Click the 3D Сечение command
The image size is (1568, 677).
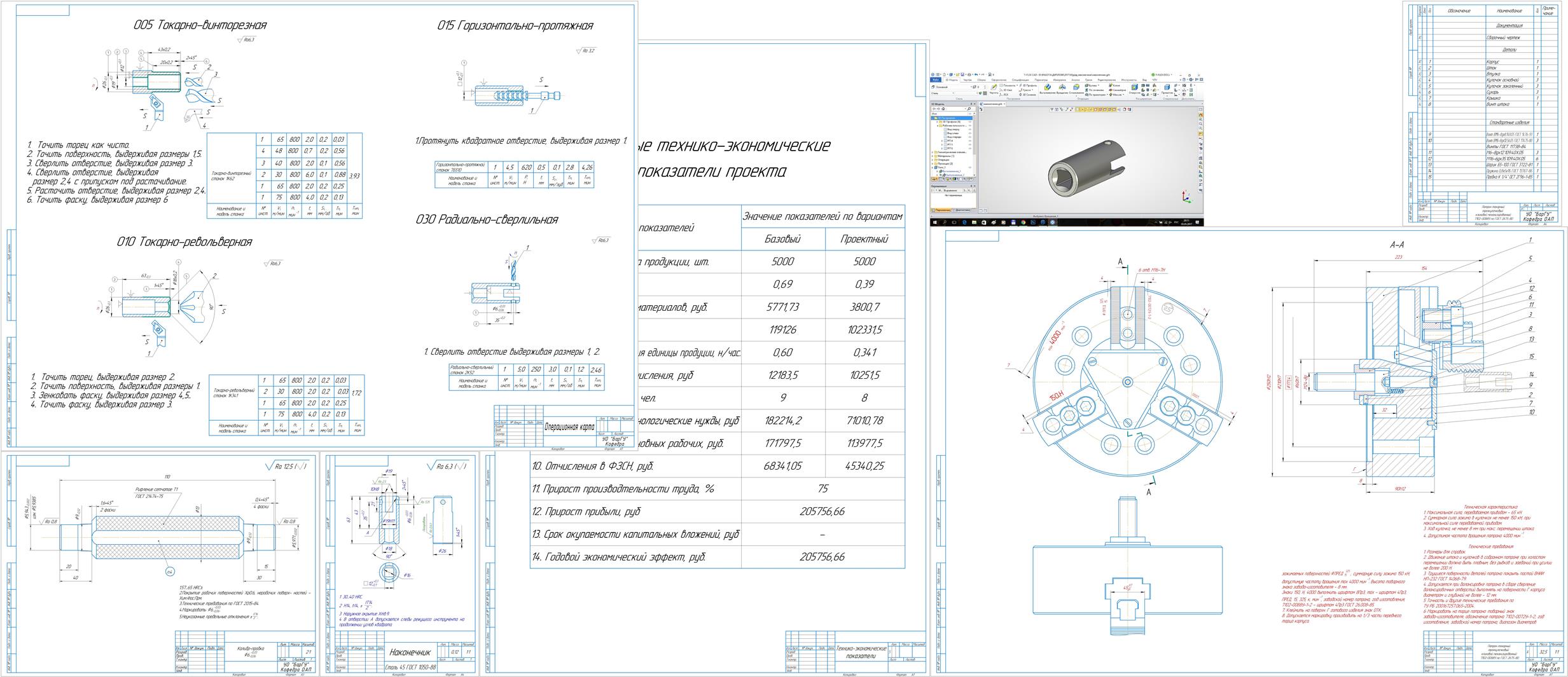[1027, 95]
